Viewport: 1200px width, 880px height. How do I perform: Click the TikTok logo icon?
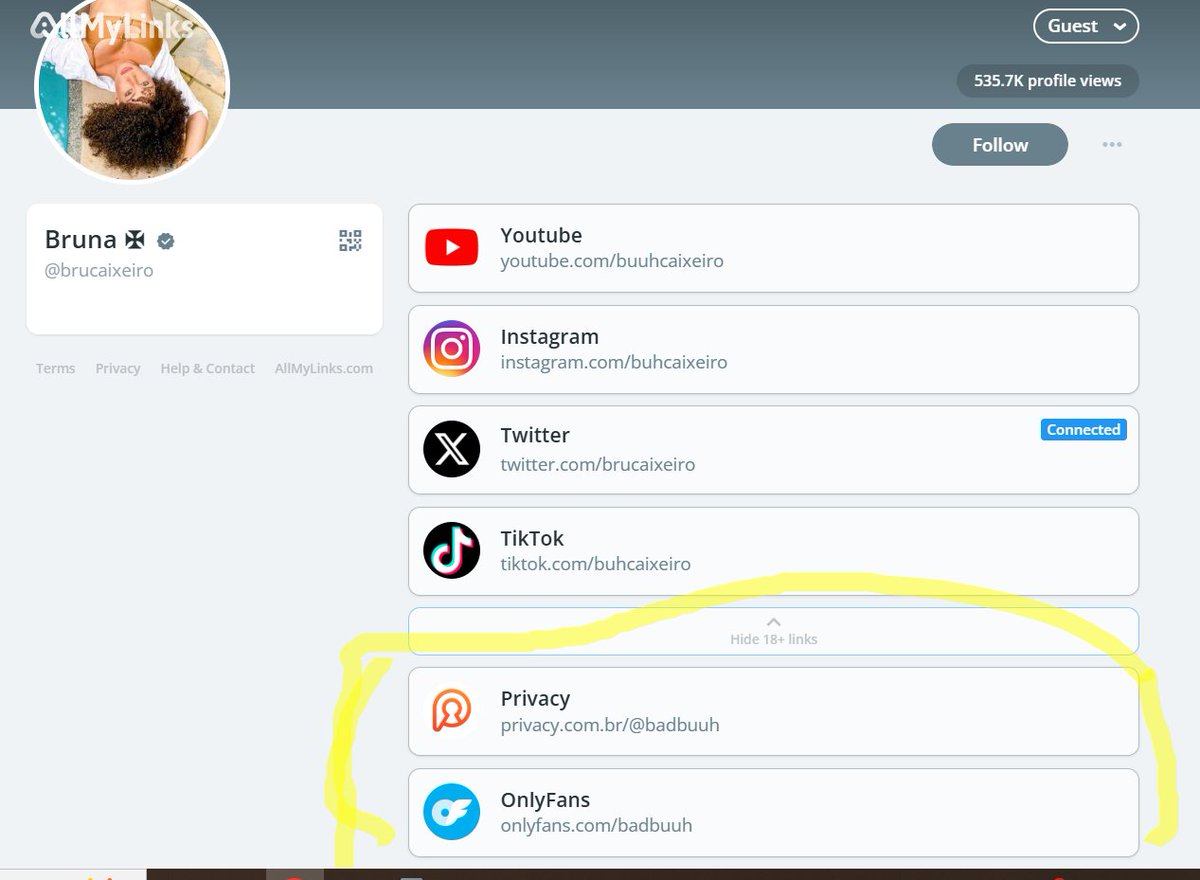451,550
